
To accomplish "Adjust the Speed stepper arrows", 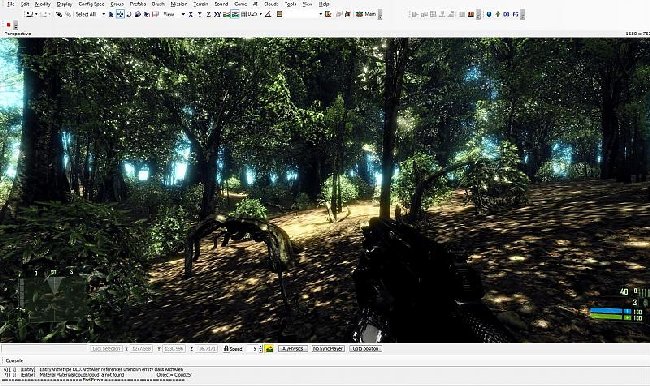I will pyautogui.click(x=260, y=349).
